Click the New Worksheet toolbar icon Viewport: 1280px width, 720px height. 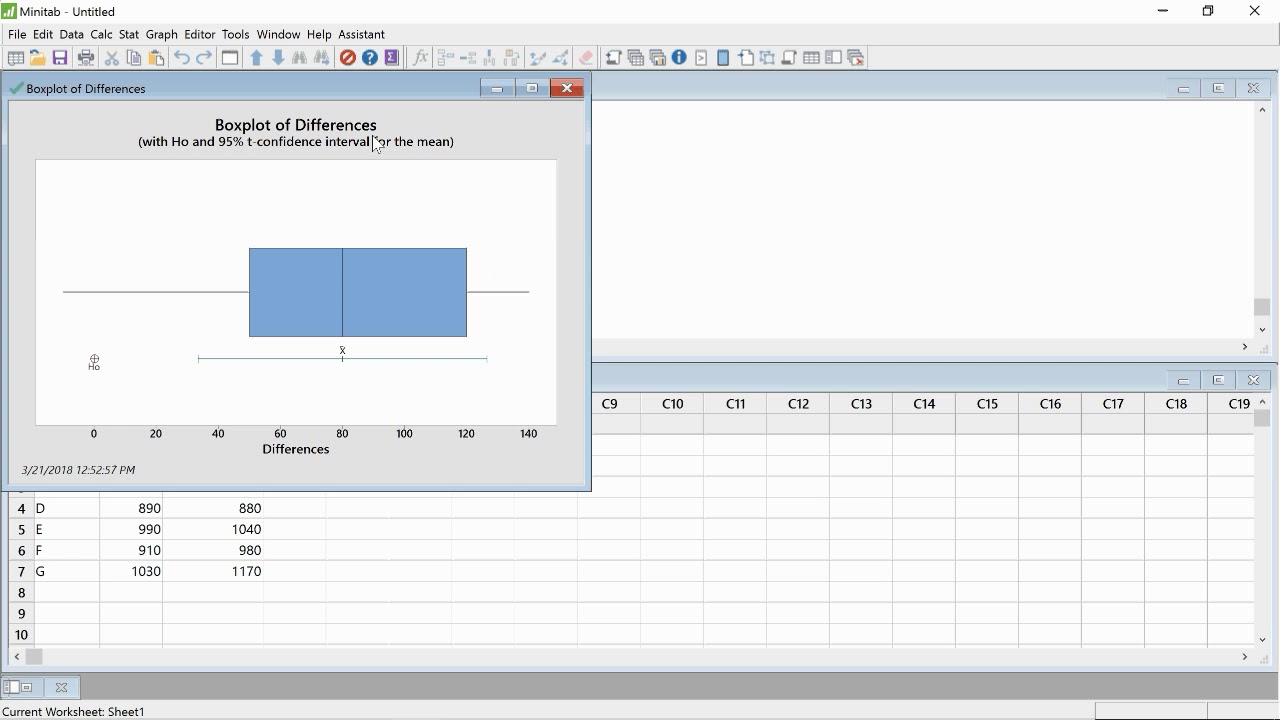coord(16,58)
